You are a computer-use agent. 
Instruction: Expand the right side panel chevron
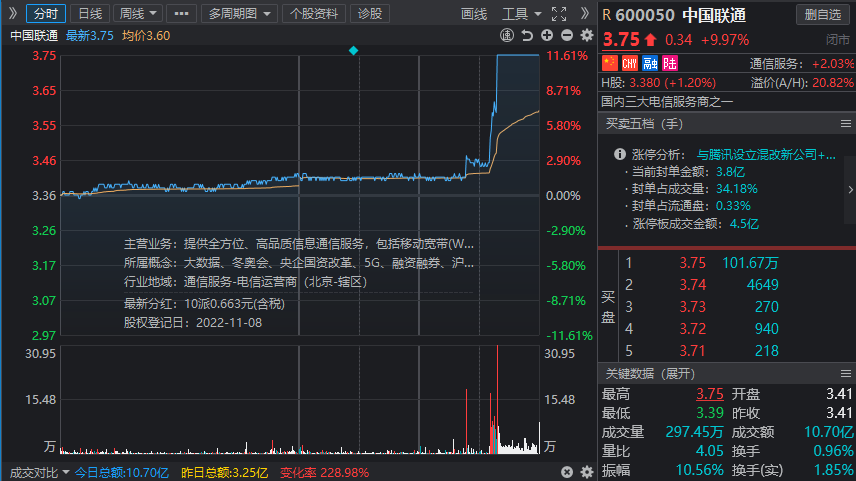[x=585, y=13]
